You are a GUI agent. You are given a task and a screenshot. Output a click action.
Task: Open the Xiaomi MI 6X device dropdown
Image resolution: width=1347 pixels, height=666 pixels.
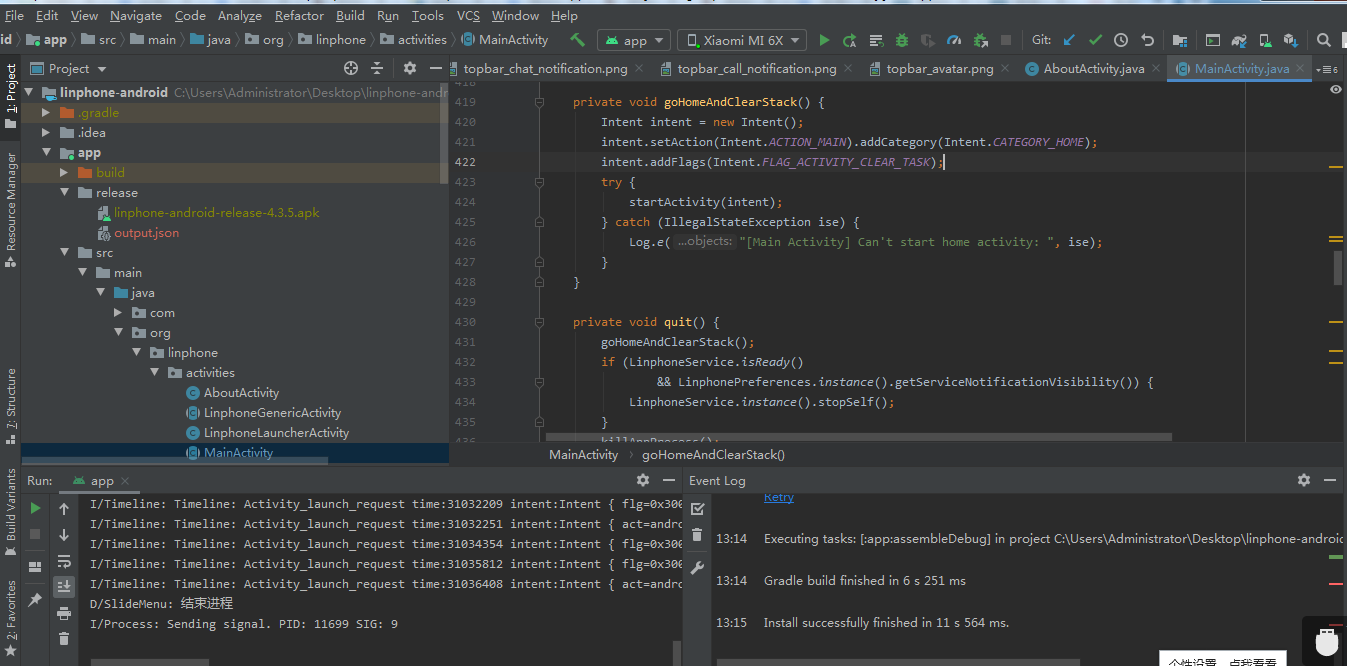(x=742, y=41)
